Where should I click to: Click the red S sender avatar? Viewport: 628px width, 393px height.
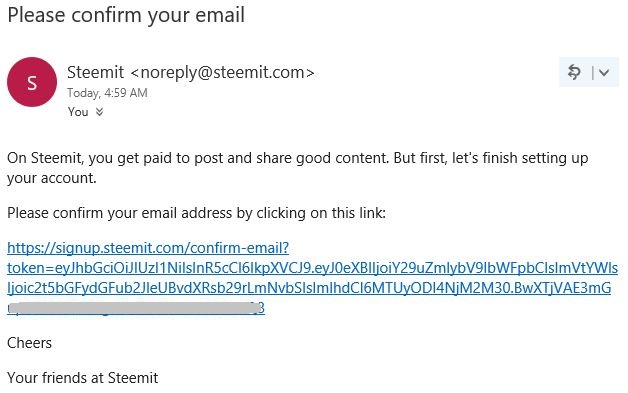(x=32, y=82)
